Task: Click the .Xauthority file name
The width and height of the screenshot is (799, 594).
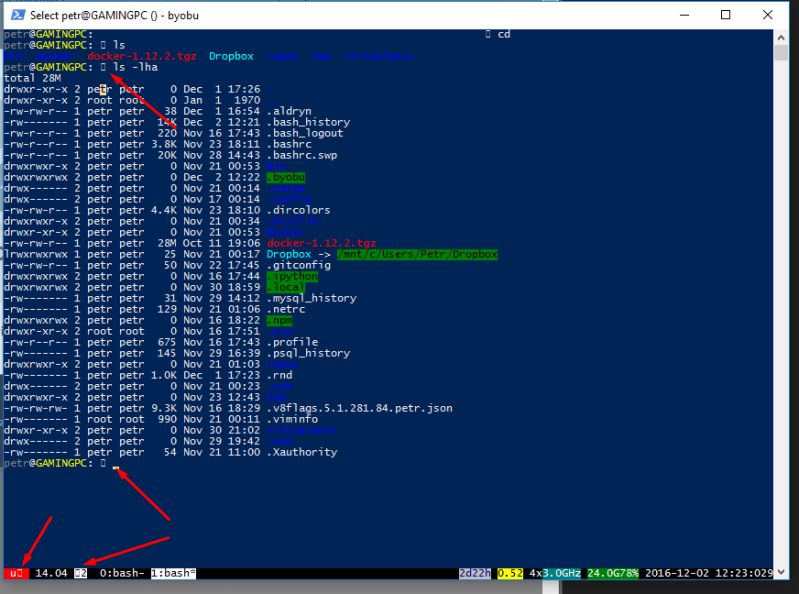Action: tap(302, 452)
